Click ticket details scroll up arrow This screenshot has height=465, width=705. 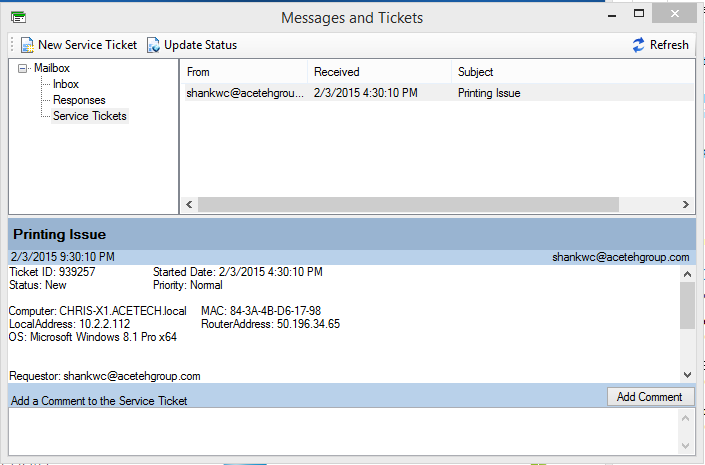687,274
